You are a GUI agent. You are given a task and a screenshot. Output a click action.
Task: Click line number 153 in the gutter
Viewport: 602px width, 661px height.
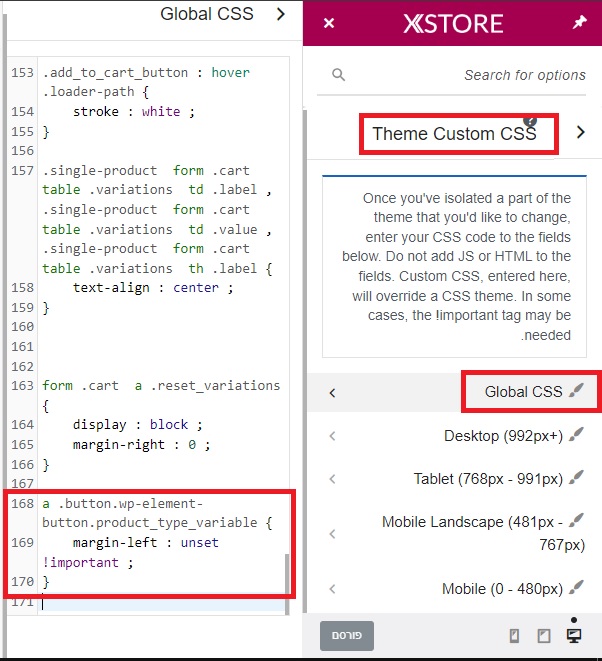22,73
